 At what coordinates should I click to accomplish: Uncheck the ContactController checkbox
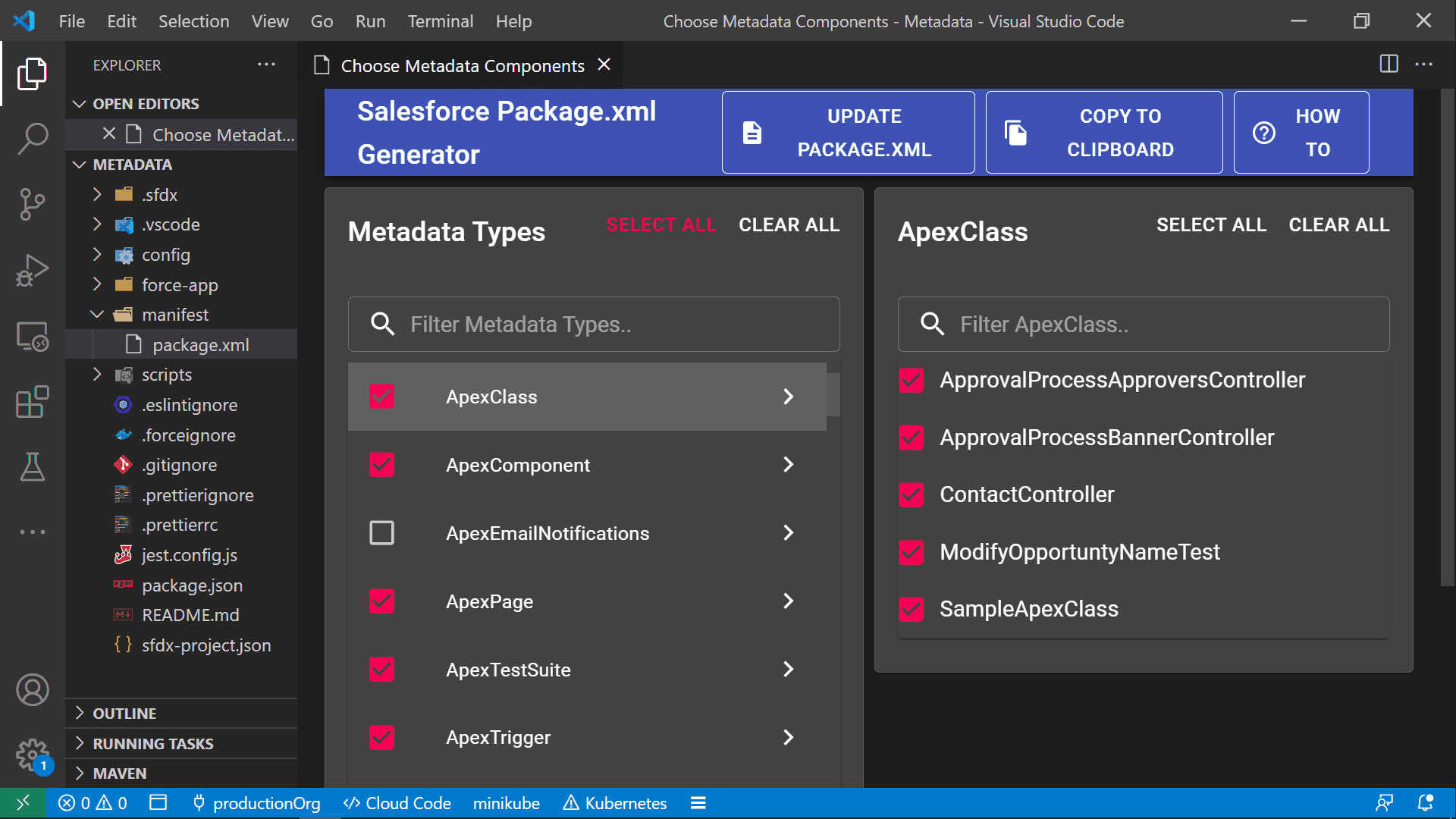pos(912,494)
